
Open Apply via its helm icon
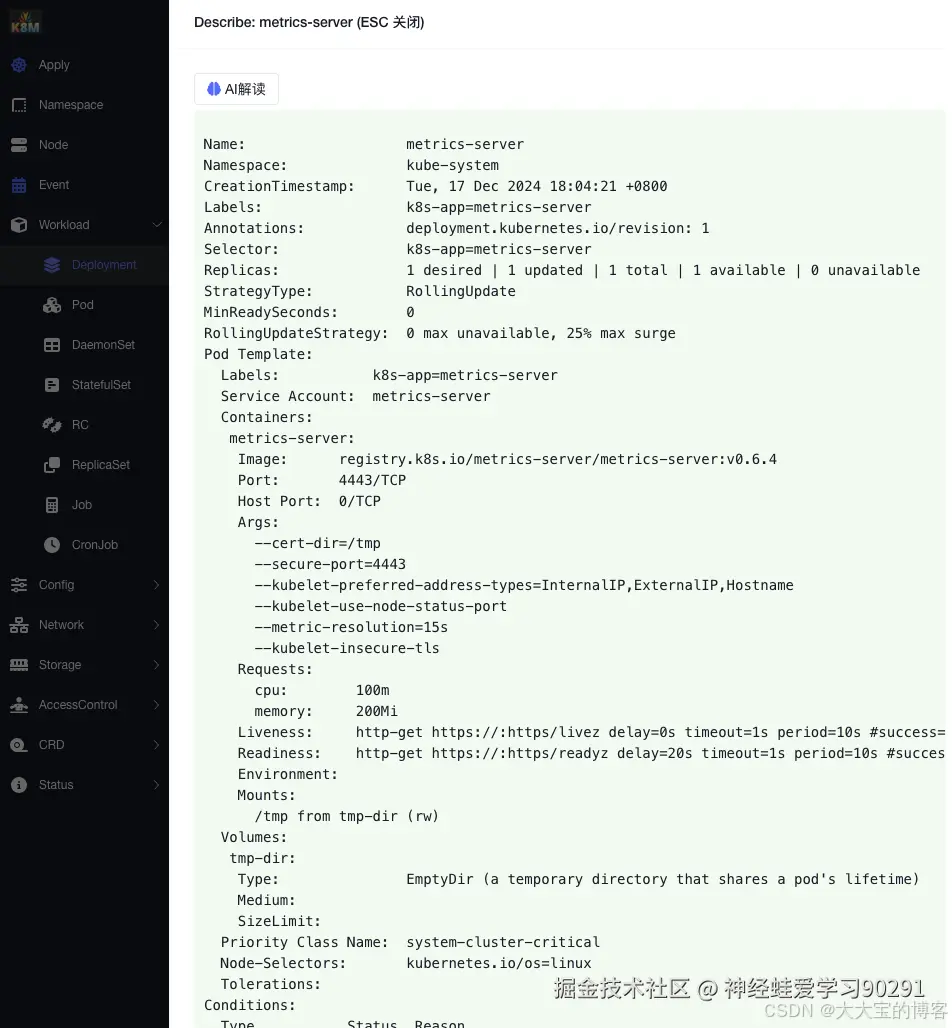(x=19, y=65)
